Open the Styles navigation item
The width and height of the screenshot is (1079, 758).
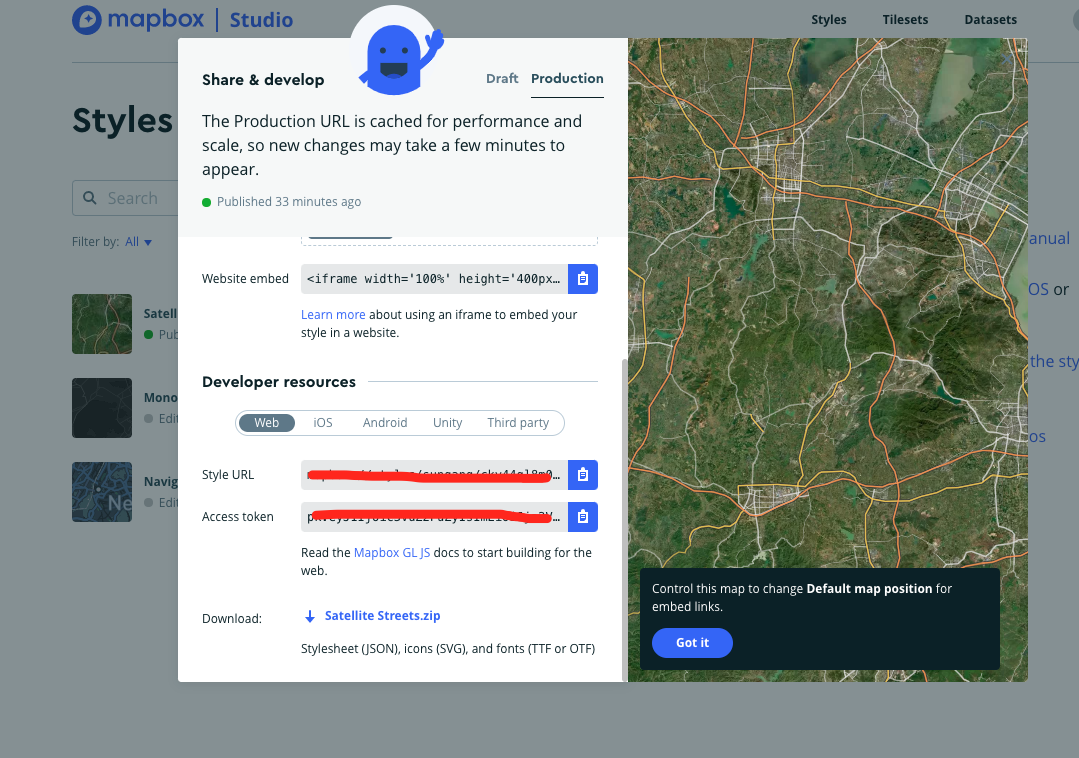(x=829, y=20)
